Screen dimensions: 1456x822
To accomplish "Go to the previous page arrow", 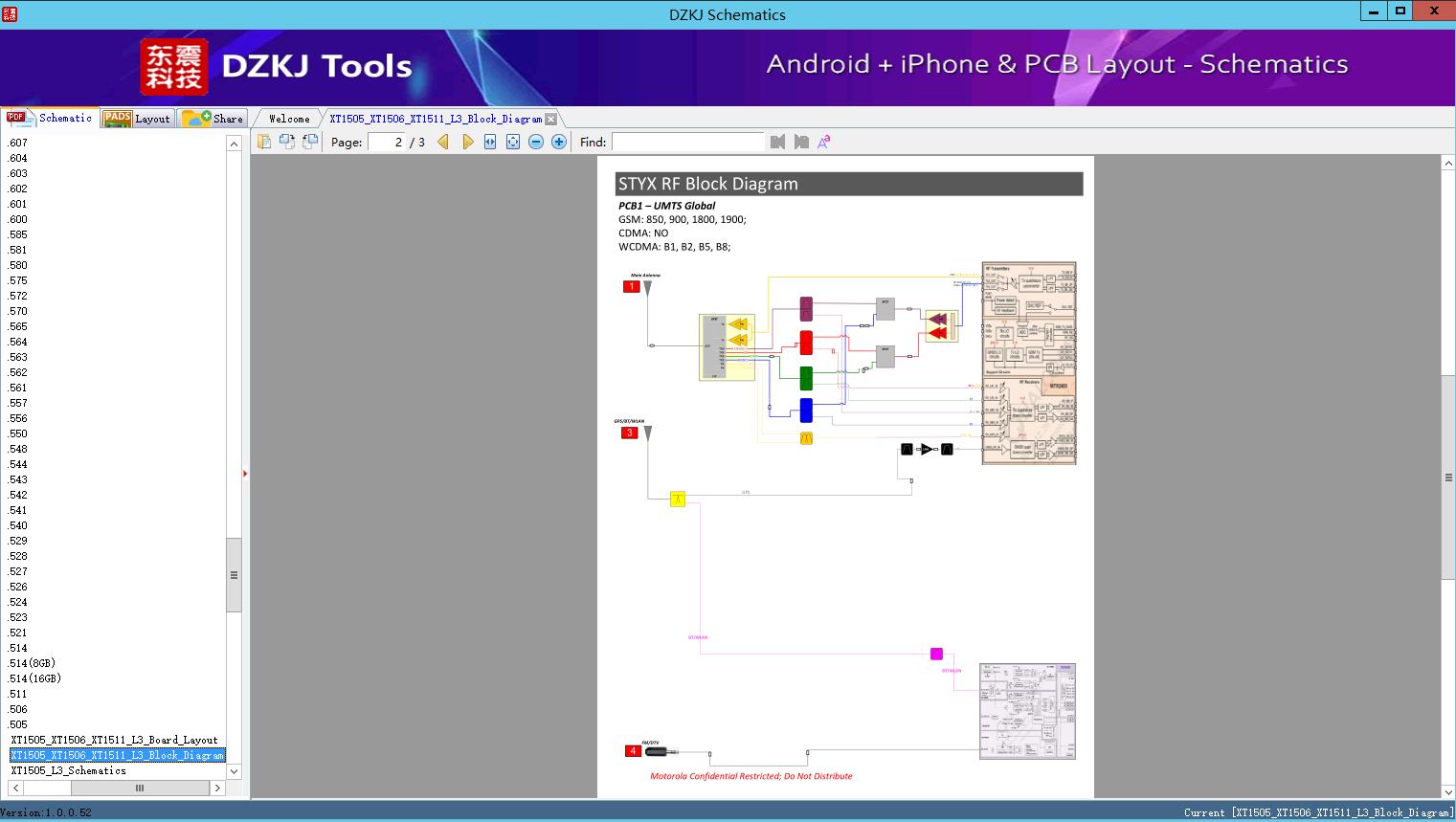I will click(x=443, y=142).
